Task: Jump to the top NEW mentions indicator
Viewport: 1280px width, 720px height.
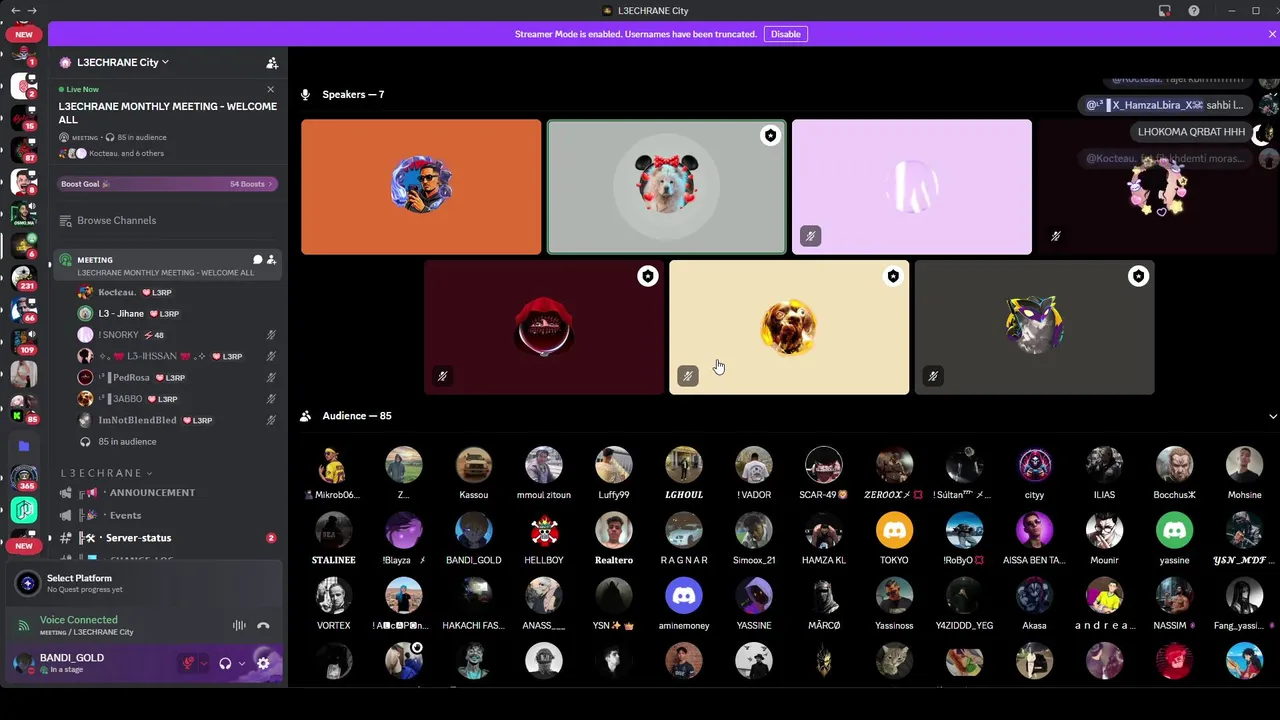Action: click(x=24, y=34)
